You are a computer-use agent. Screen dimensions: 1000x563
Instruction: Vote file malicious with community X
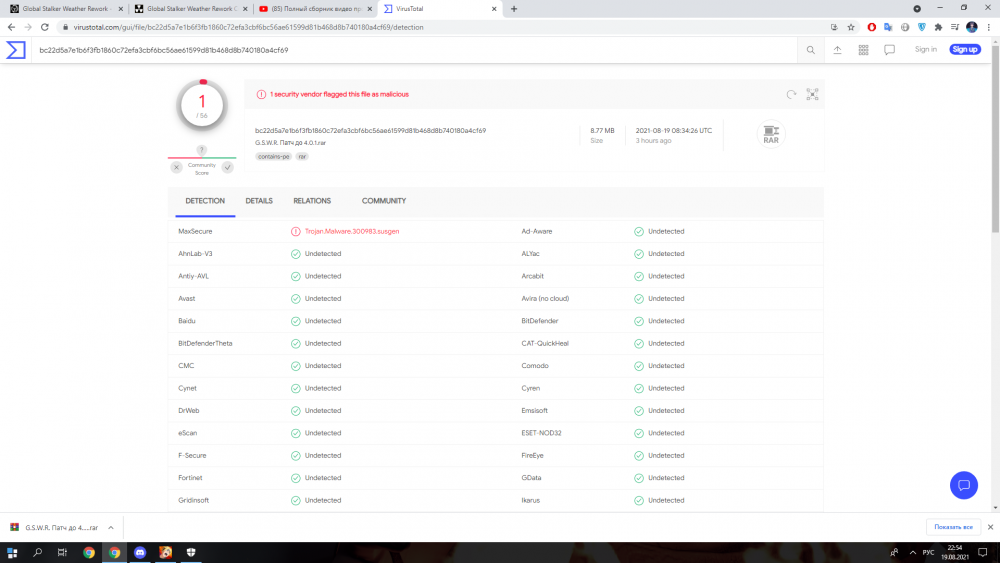pyautogui.click(x=177, y=167)
